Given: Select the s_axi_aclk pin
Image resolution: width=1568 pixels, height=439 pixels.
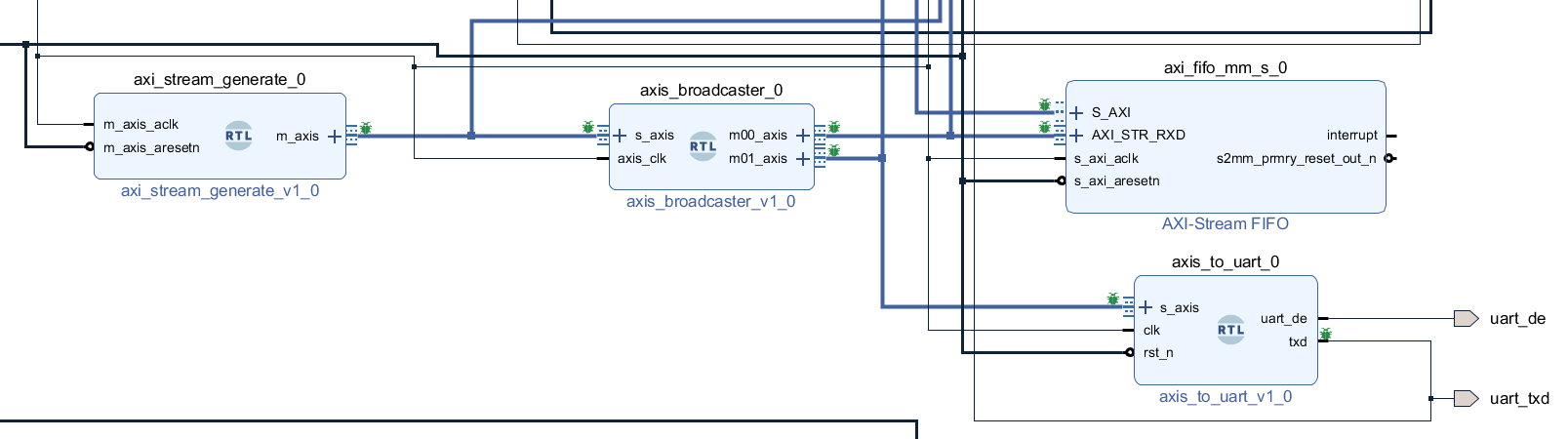Looking at the screenshot, I should pyautogui.click(x=1106, y=158).
